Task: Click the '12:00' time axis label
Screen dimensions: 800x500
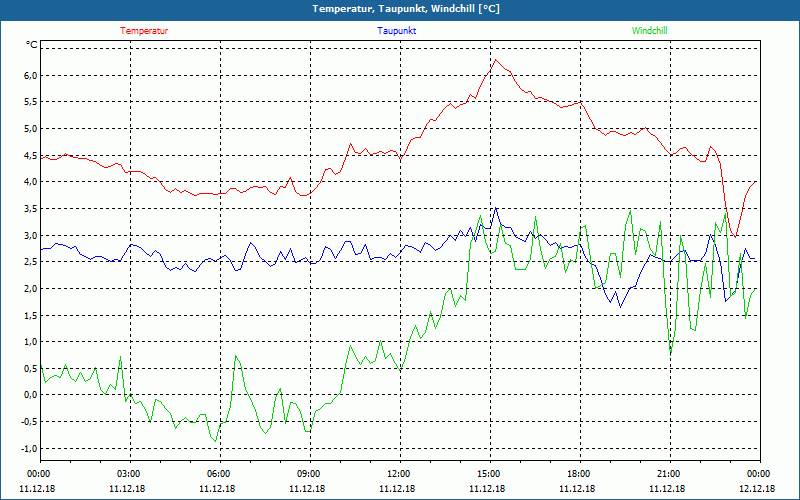Action: coord(400,474)
